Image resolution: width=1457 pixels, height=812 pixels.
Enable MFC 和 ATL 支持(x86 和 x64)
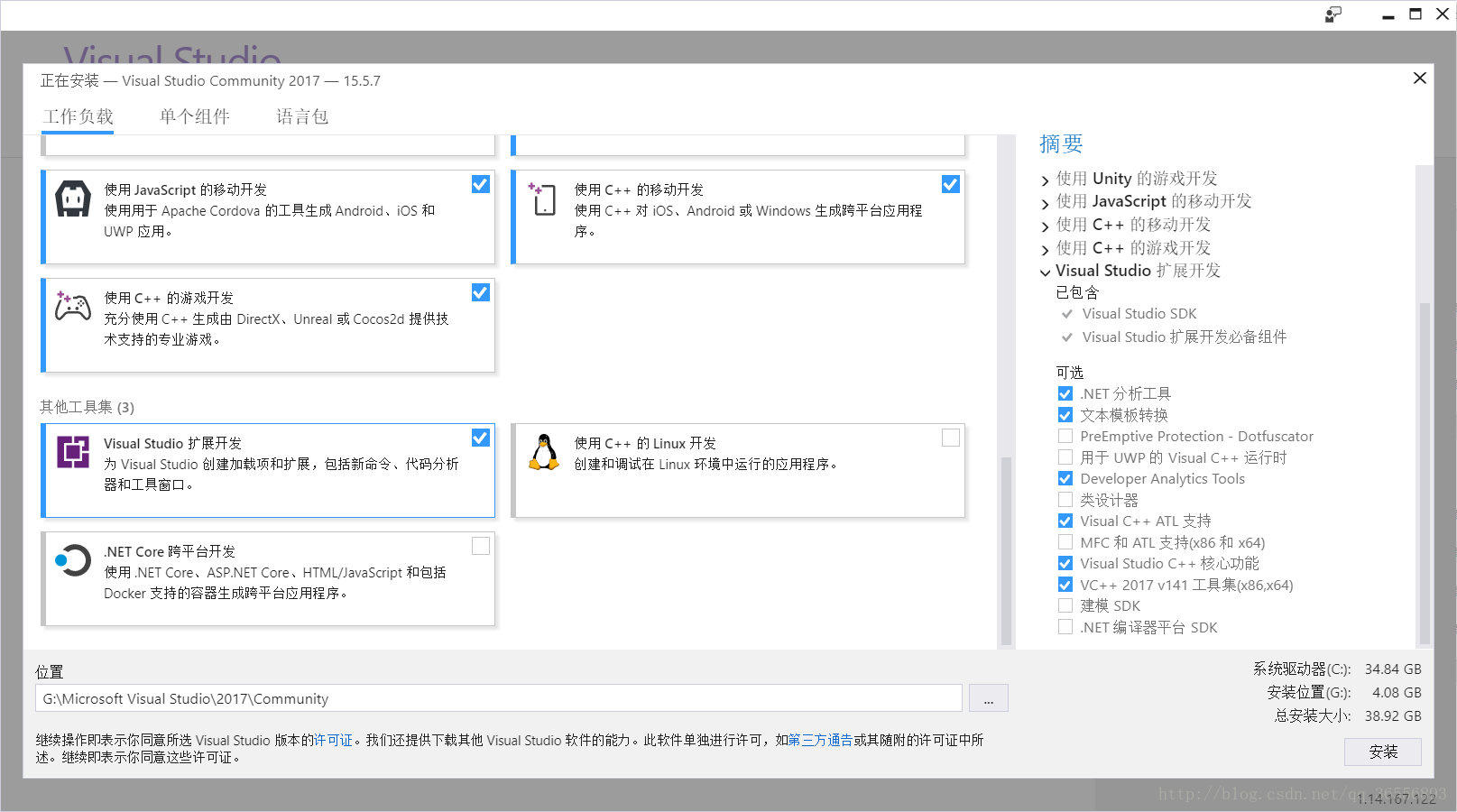[x=1065, y=542]
